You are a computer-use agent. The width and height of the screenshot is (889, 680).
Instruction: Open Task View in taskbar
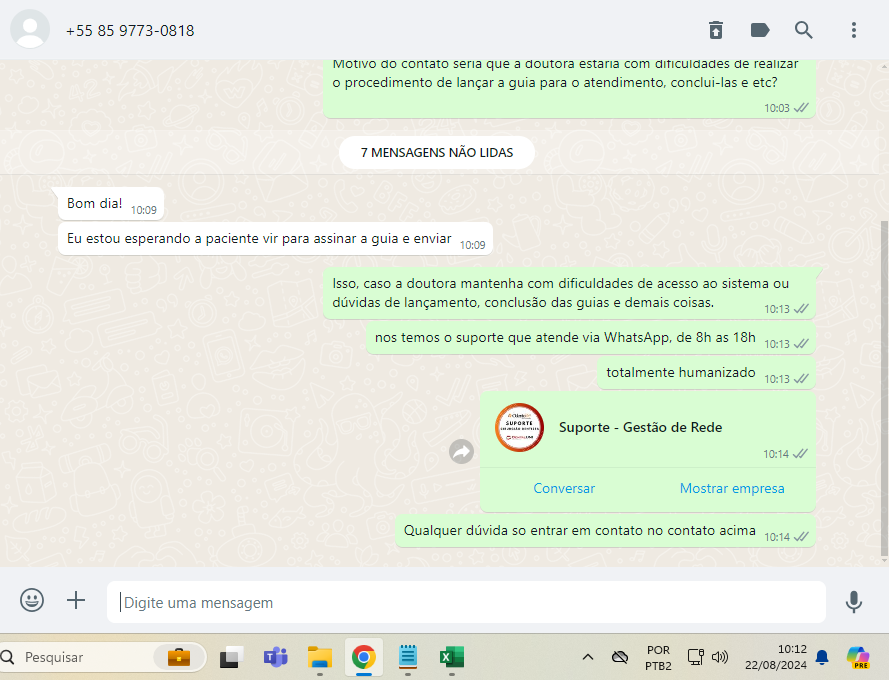(x=231, y=657)
